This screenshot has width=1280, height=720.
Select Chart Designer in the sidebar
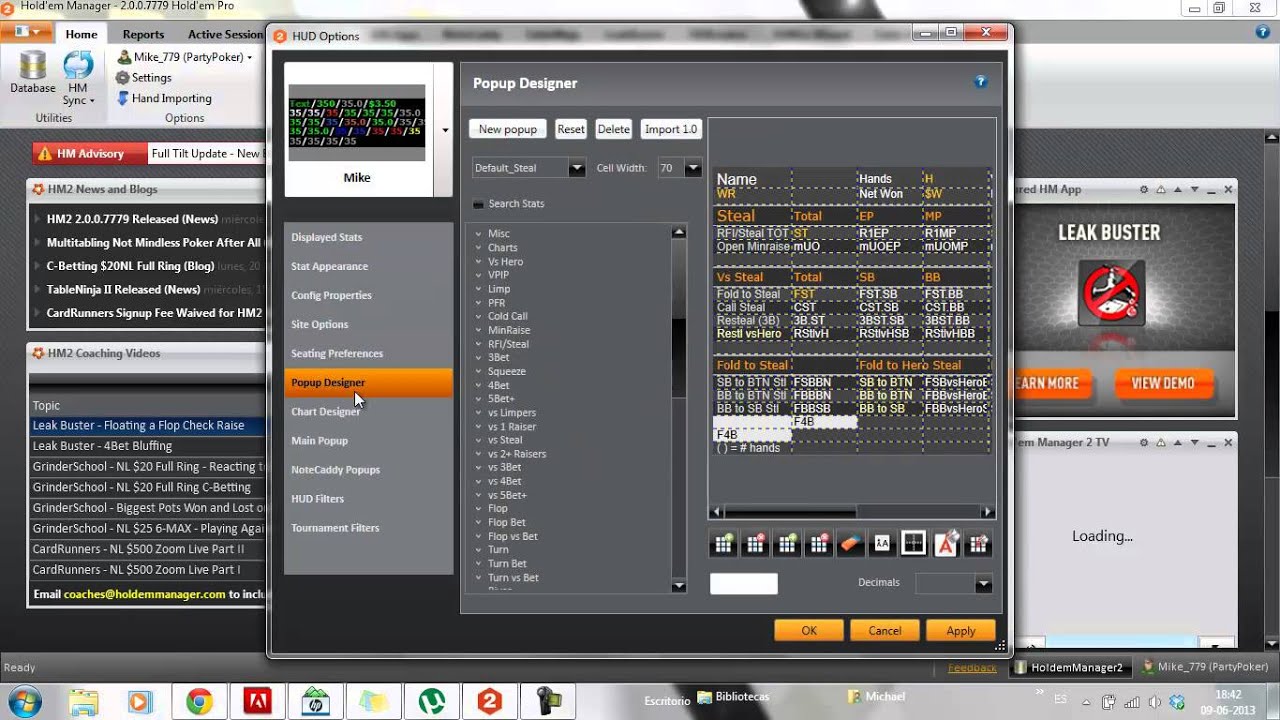[325, 412]
